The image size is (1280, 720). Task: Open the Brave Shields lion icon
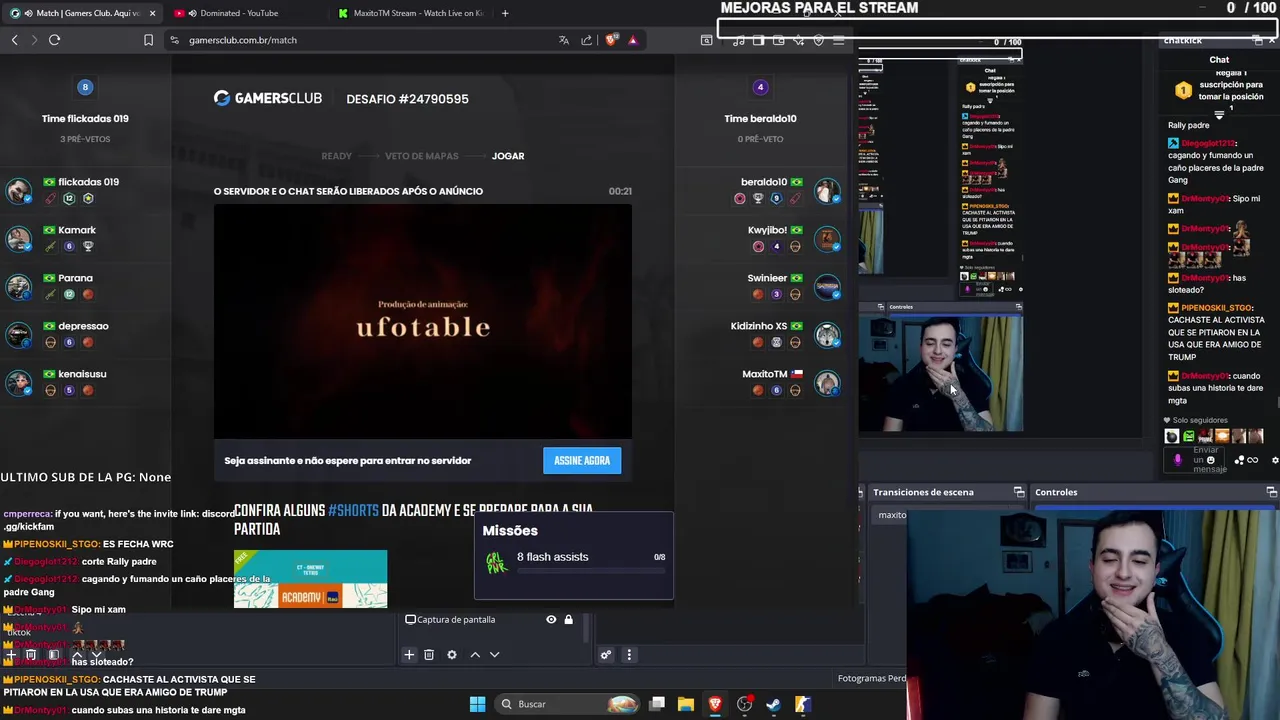click(x=611, y=40)
